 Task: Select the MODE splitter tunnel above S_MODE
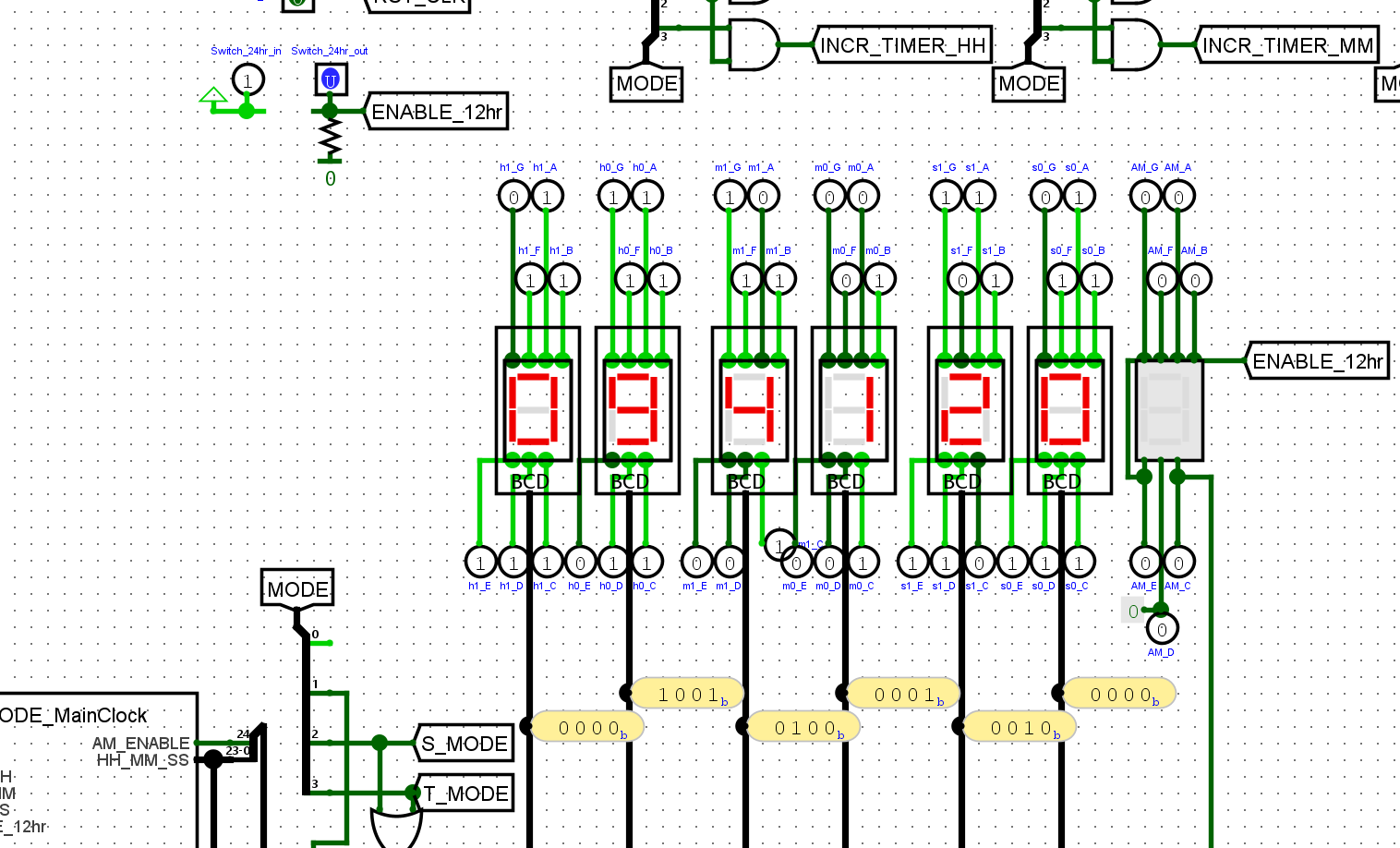click(x=297, y=588)
